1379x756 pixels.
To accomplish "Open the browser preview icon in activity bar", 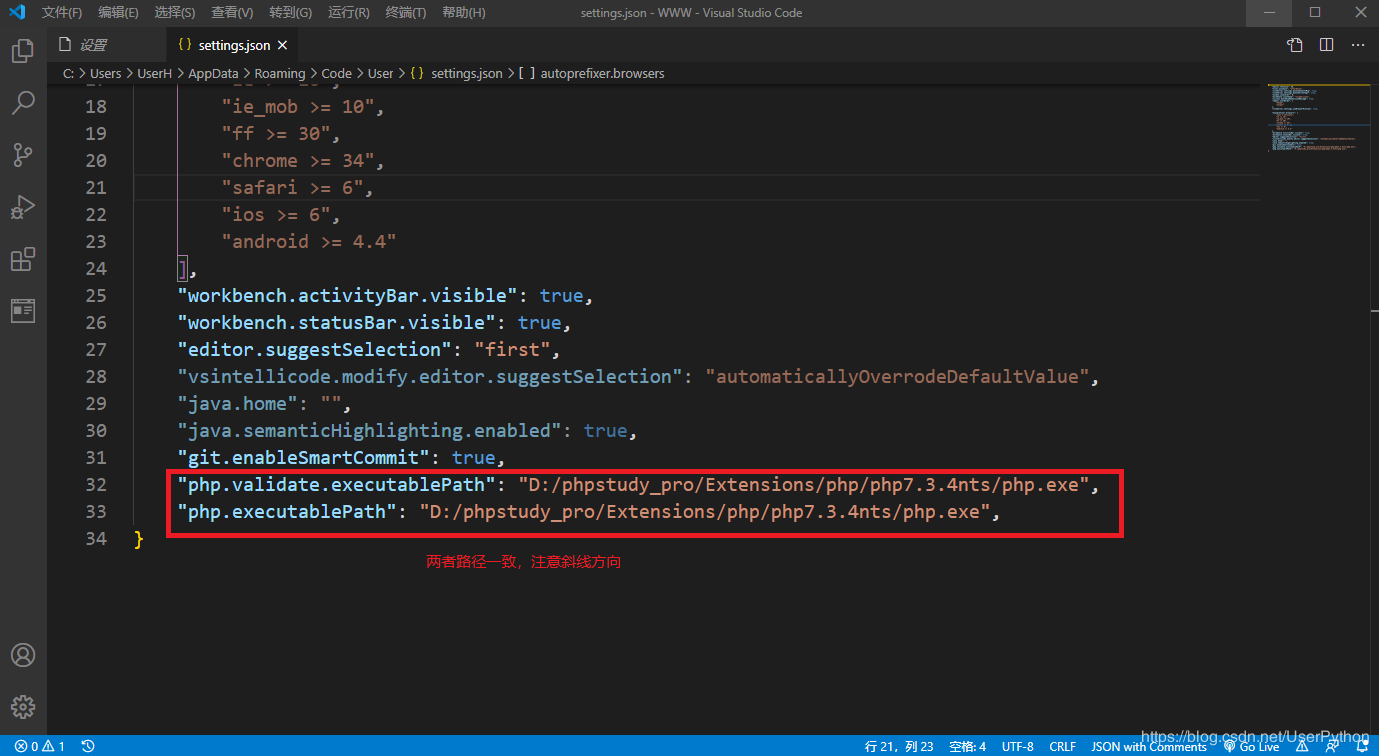I will tap(23, 311).
